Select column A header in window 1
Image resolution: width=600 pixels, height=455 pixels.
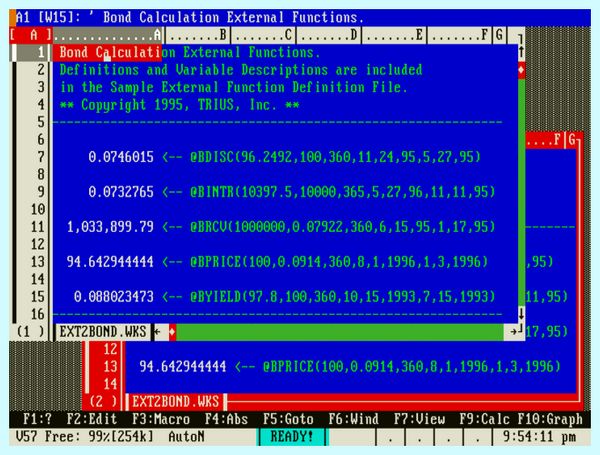tap(109, 35)
